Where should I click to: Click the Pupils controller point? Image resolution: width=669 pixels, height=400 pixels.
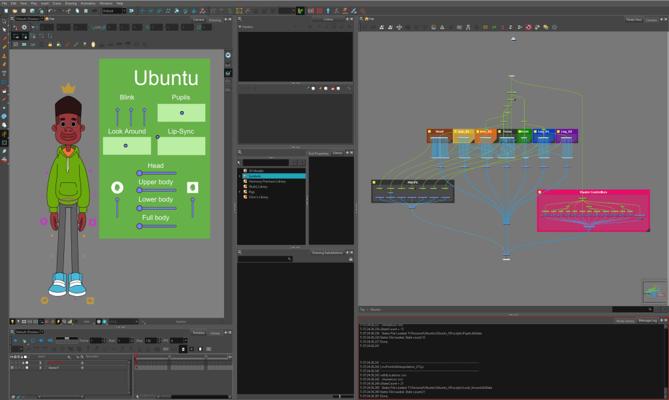(x=182, y=113)
